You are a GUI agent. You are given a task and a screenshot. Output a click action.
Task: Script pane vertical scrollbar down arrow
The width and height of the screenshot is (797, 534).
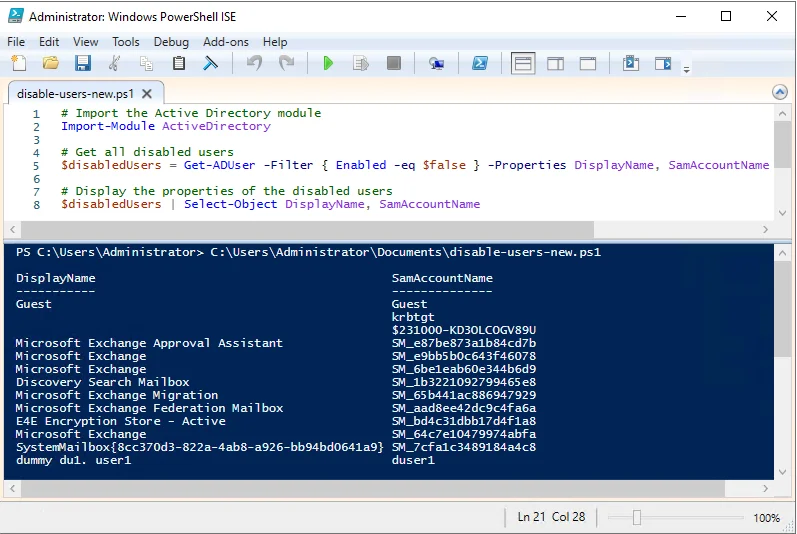782,213
